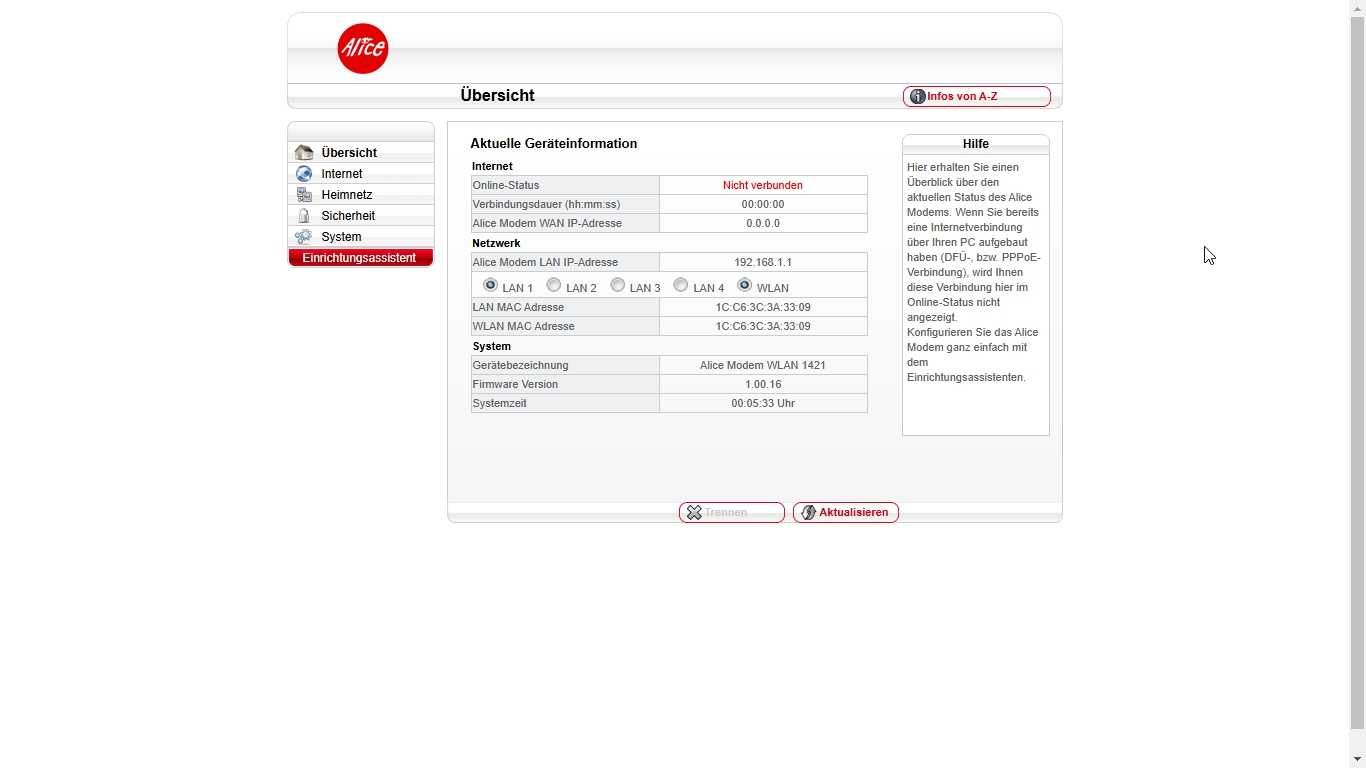1366x768 pixels.
Task: Click the Aktualisieren button label
Action: (854, 512)
